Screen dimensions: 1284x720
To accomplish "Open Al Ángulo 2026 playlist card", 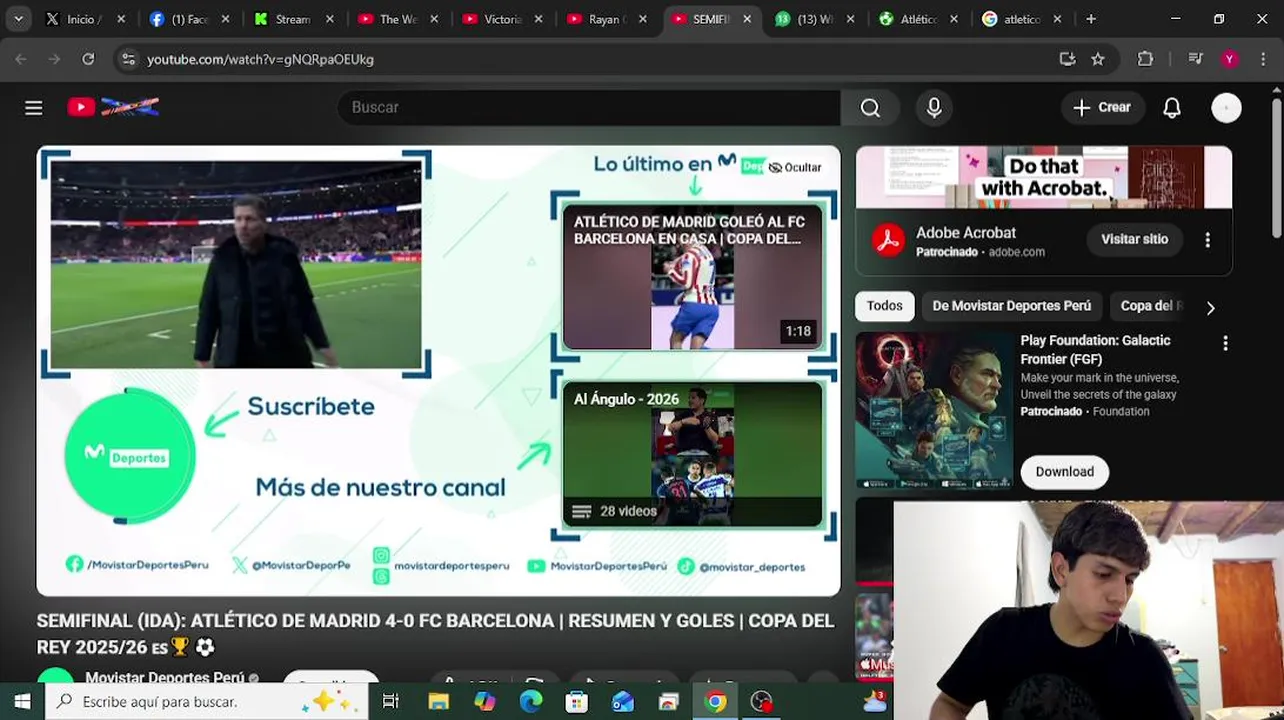I will click(692, 454).
